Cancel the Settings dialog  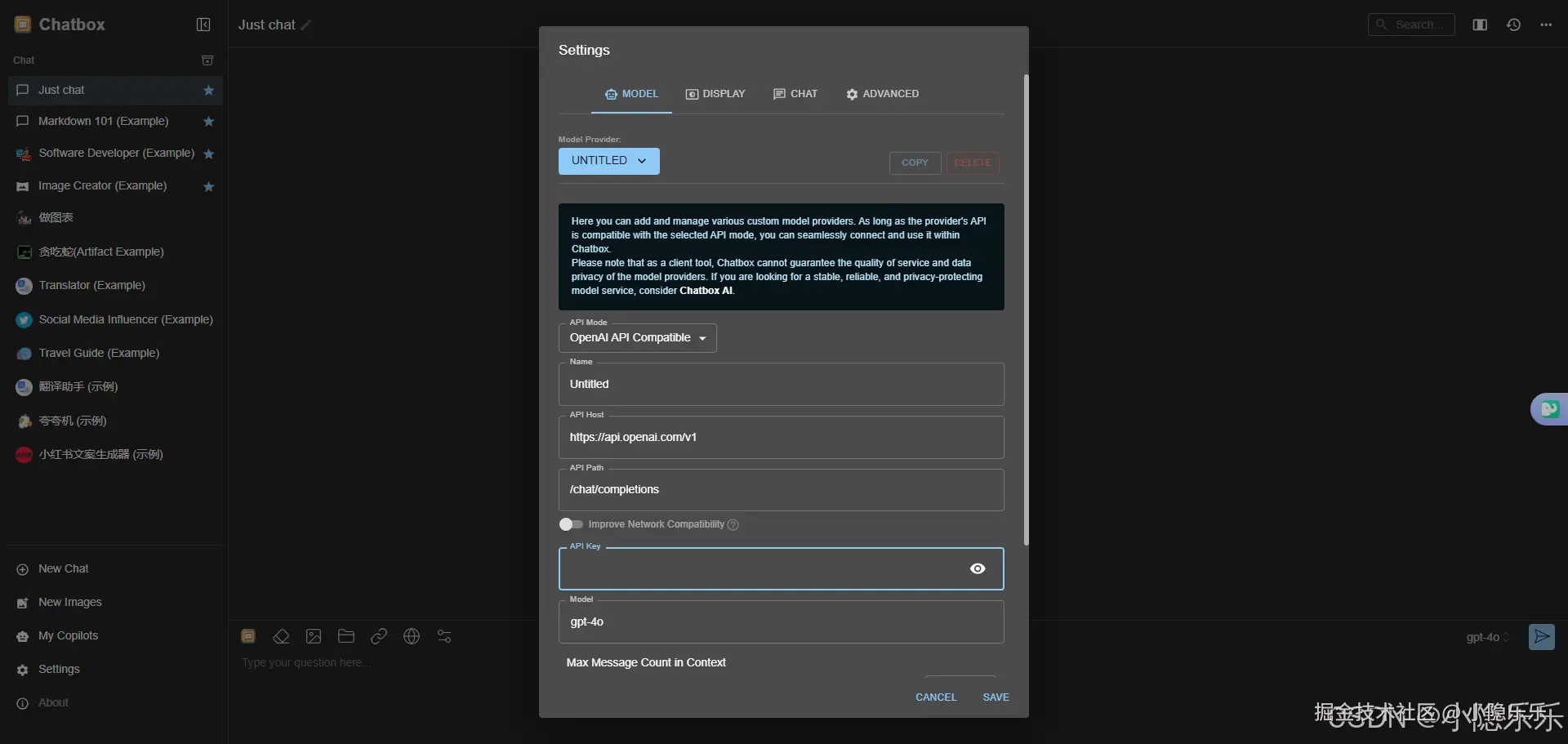(936, 697)
